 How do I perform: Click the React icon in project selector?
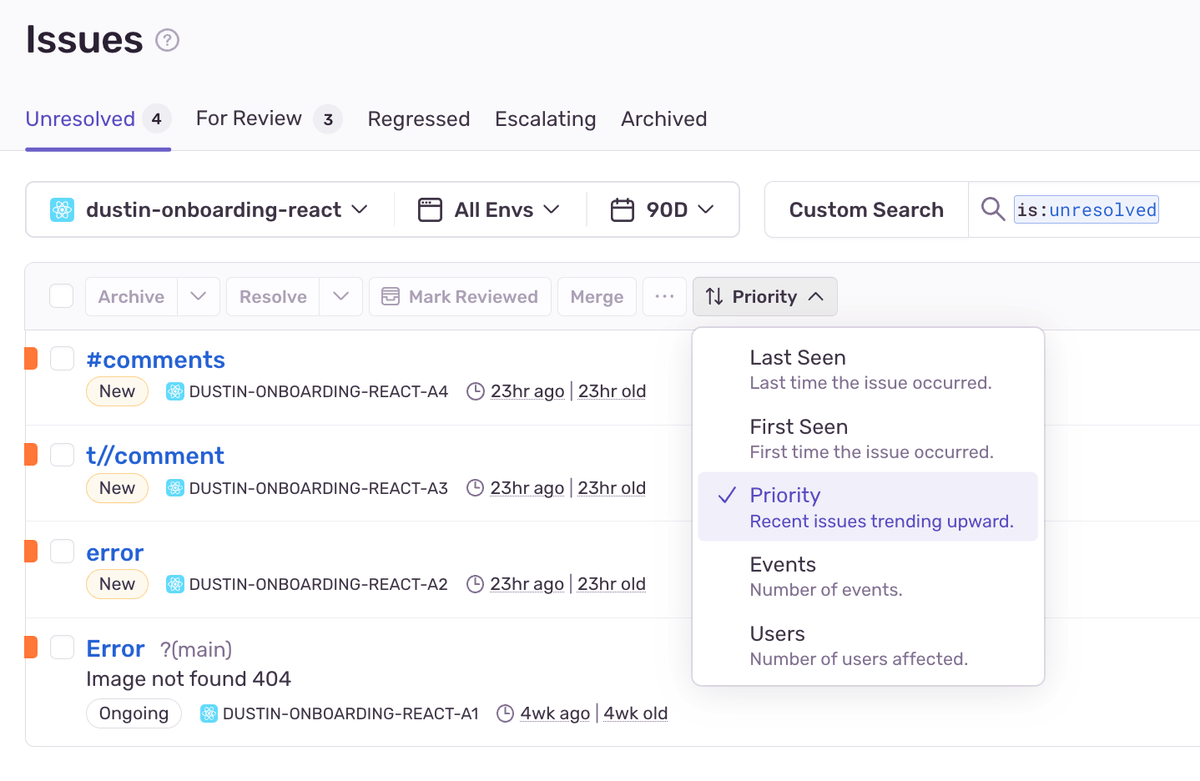[62, 210]
